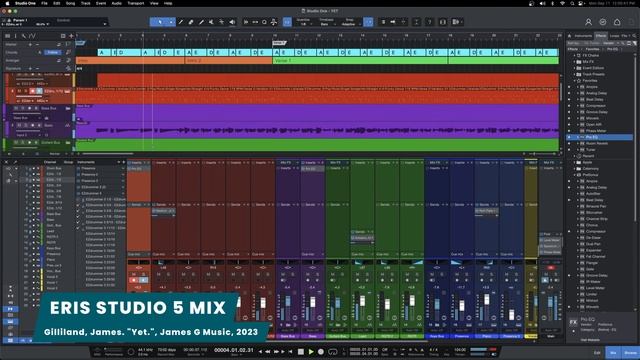Click the question mark help icon in the toolbar

click(x=429, y=22)
